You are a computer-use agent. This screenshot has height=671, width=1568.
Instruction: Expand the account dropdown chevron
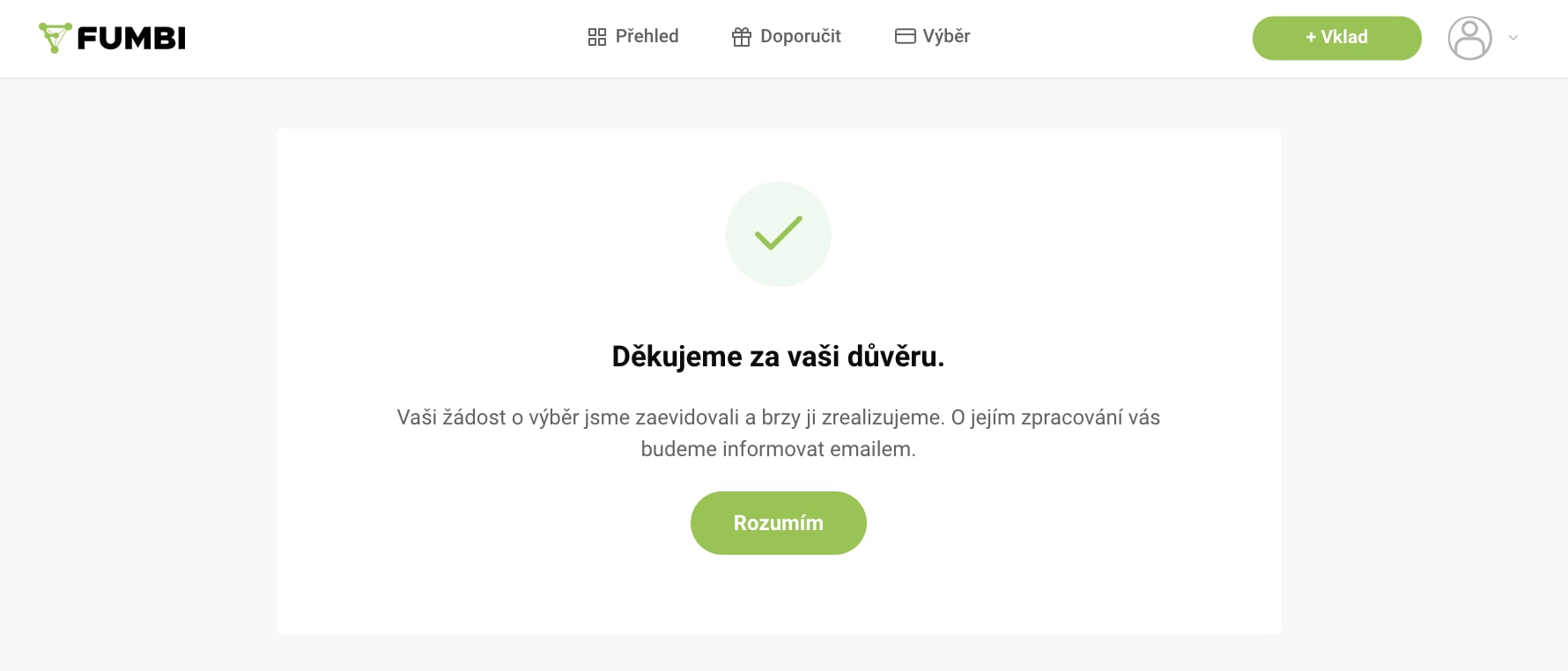point(1513,38)
